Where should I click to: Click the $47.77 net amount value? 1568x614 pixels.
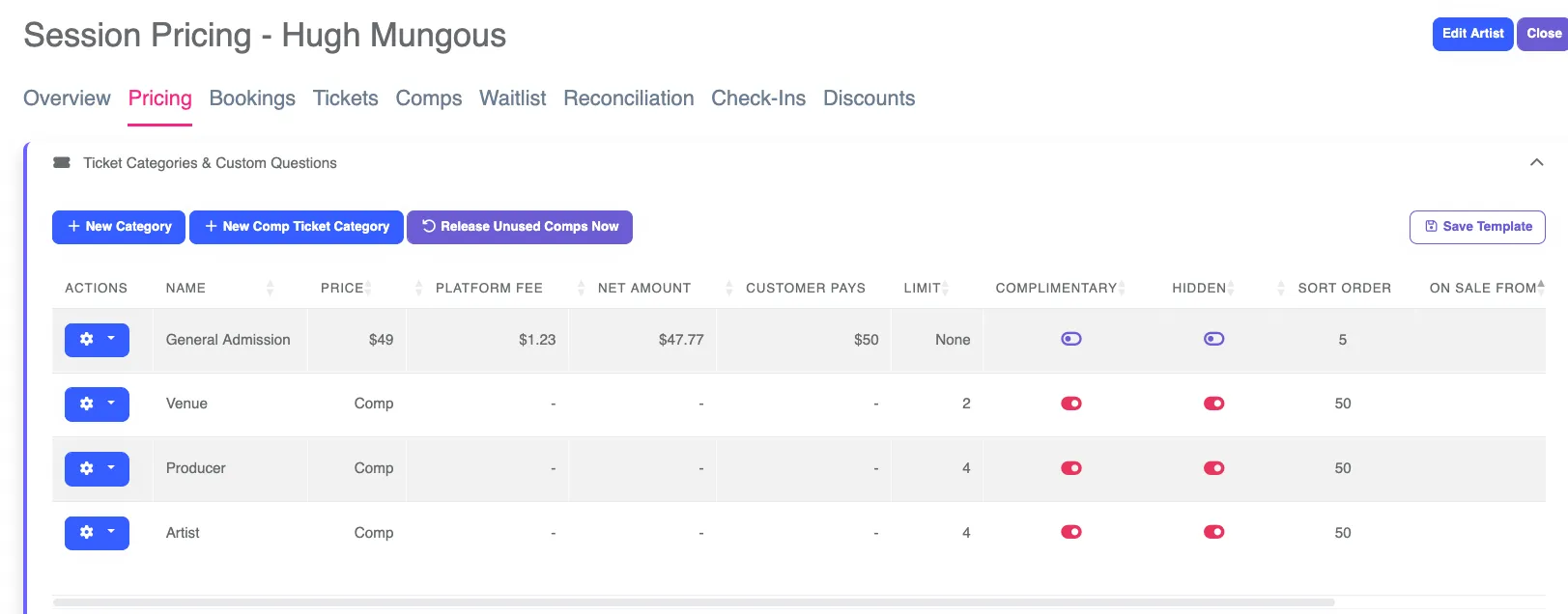(x=681, y=340)
